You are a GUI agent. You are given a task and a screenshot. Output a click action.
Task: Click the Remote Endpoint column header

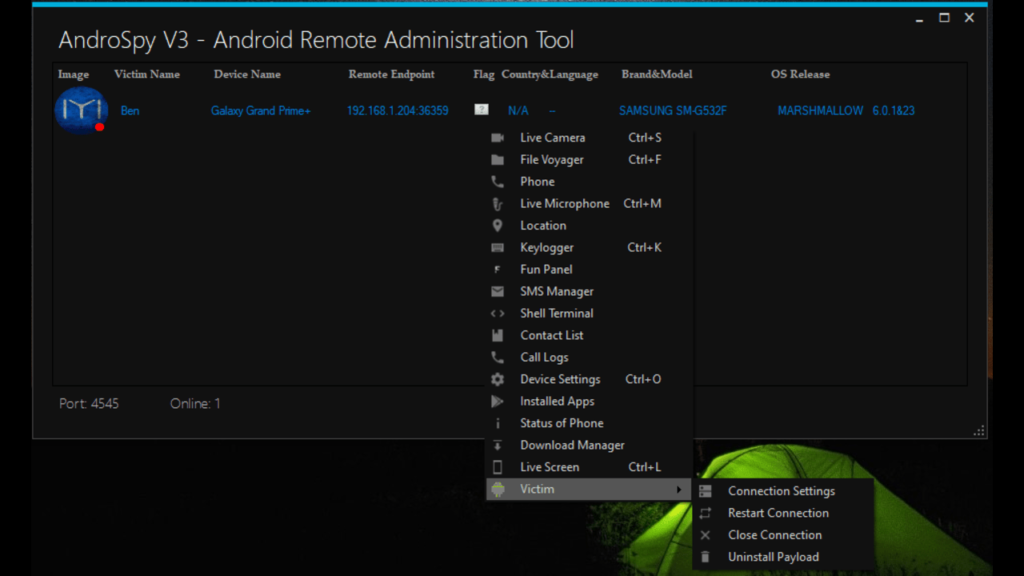pos(391,74)
